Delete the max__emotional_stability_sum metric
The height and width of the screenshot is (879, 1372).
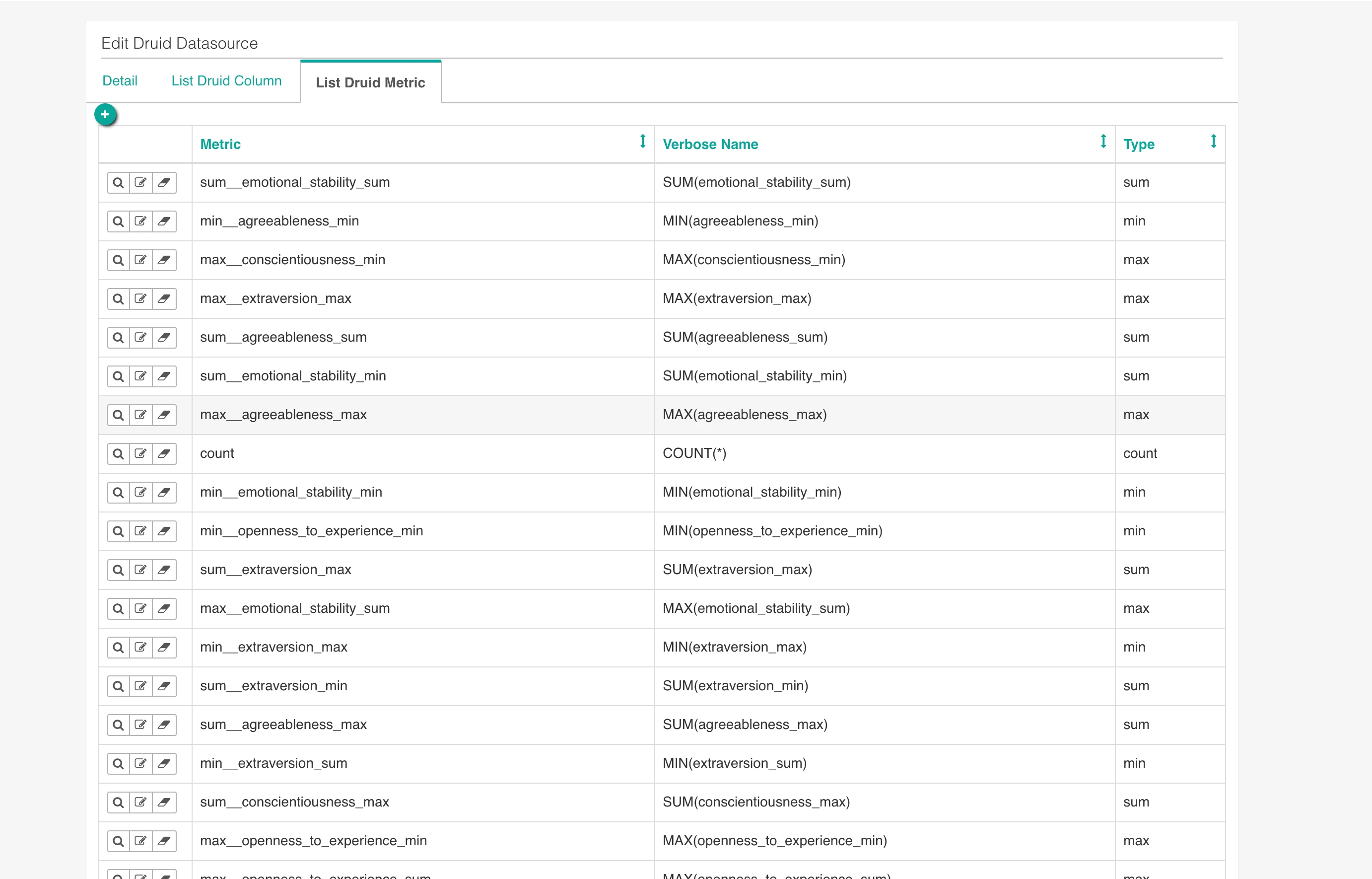[x=164, y=609]
